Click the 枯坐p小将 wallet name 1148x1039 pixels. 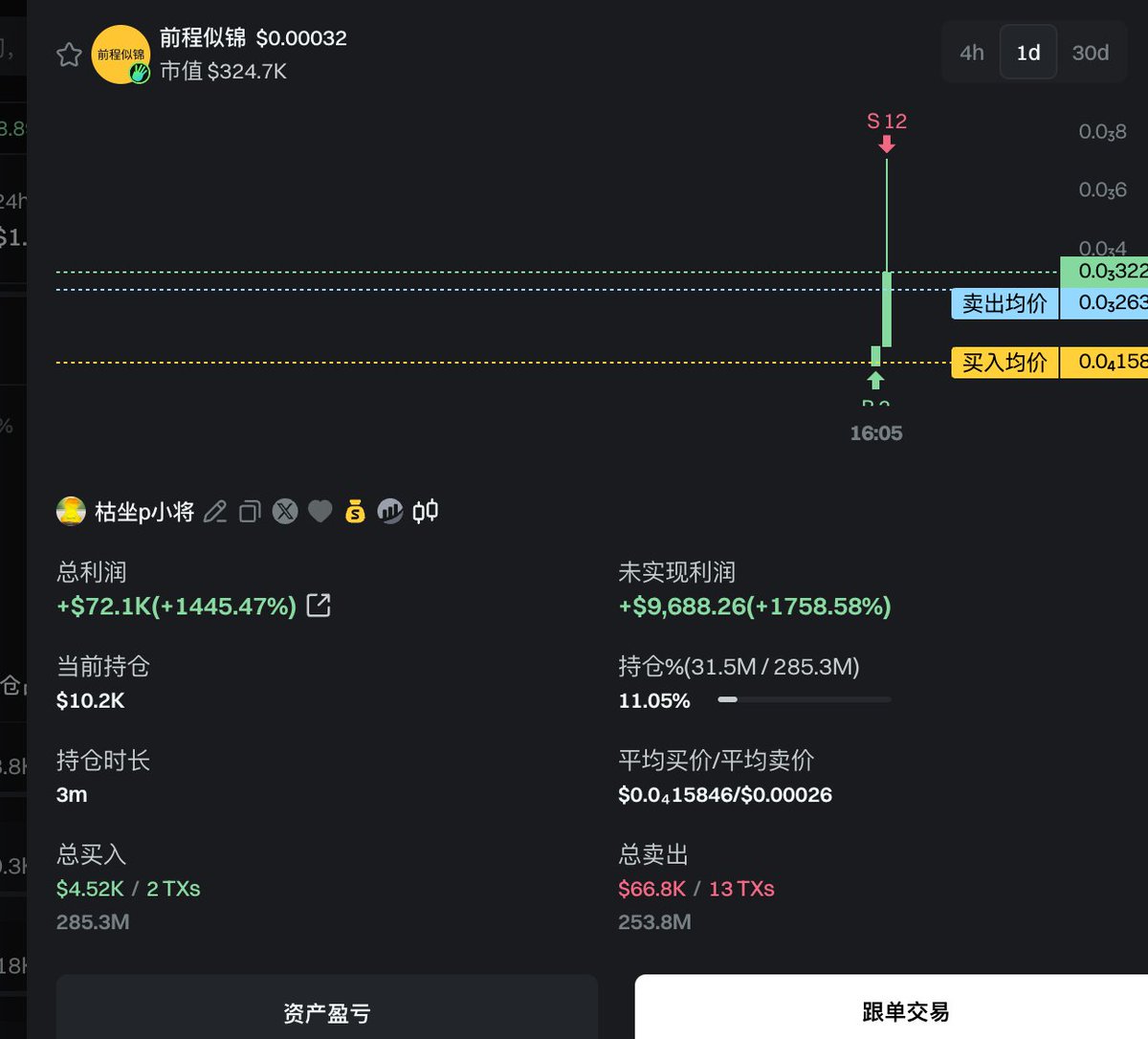[x=144, y=512]
